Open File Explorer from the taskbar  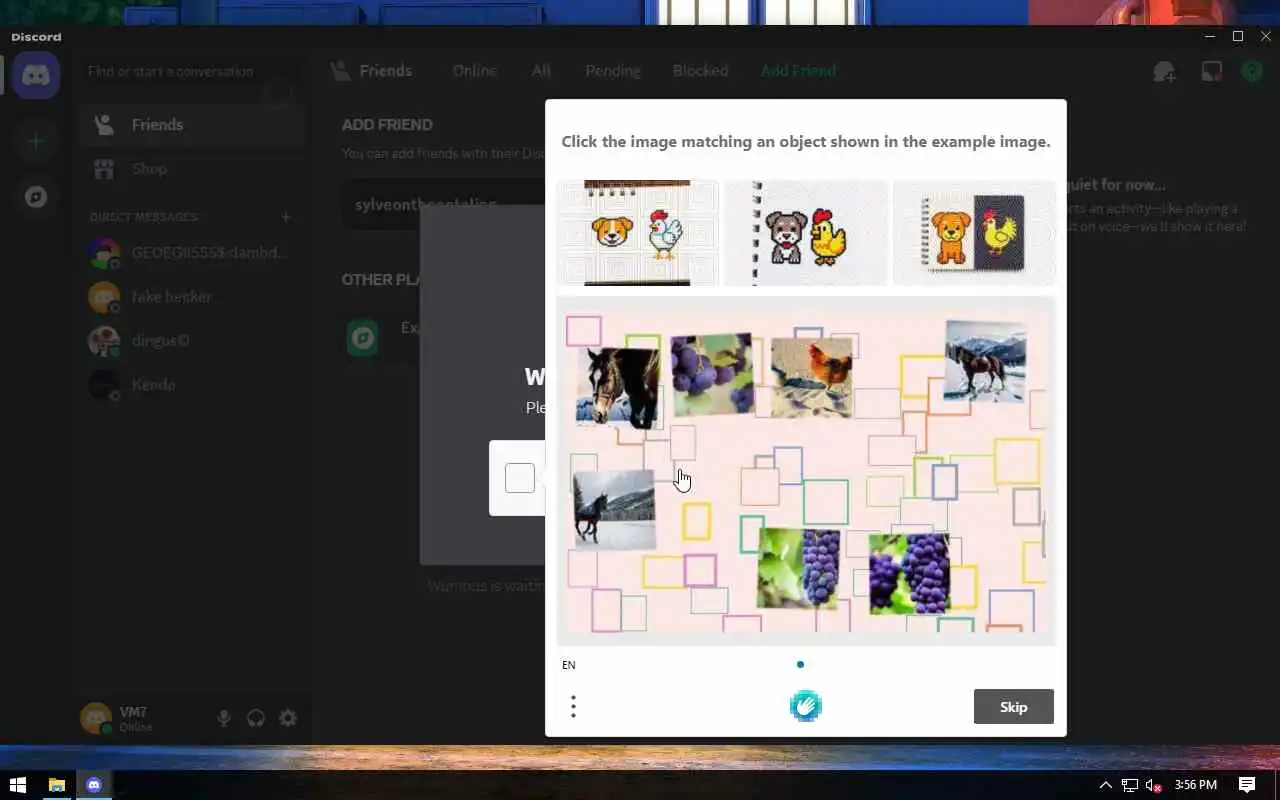pyautogui.click(x=57, y=785)
